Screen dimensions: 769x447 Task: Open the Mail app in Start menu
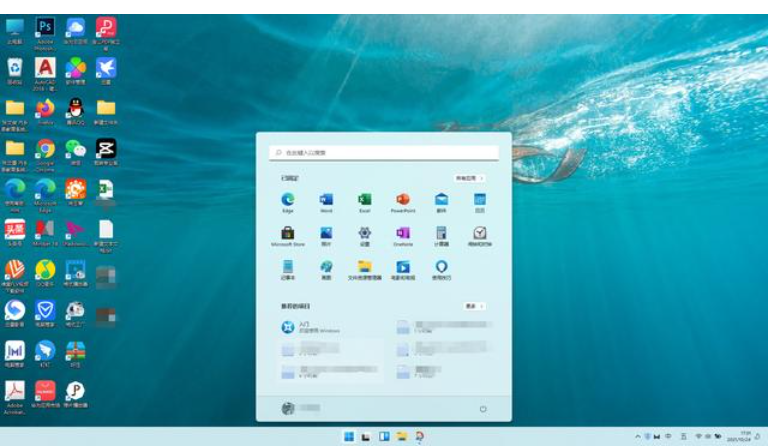coord(441,202)
